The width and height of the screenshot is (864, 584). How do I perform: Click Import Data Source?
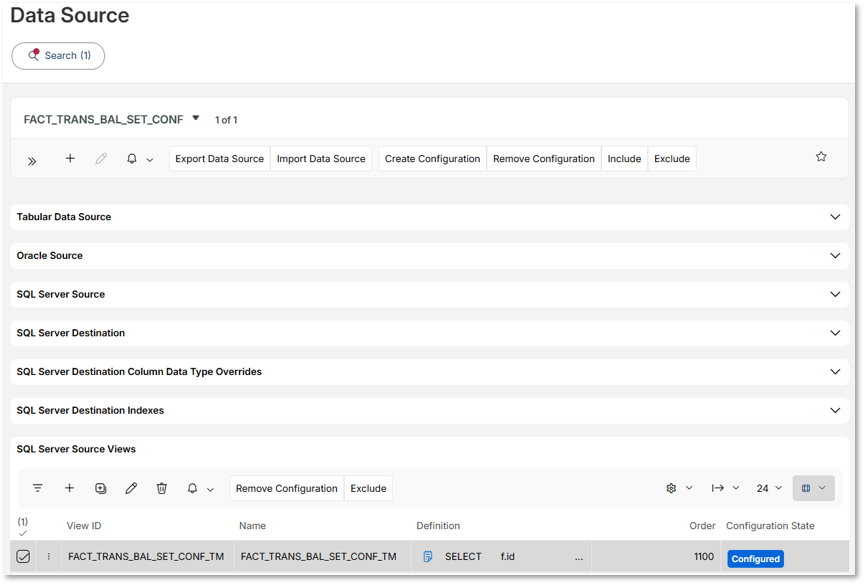321,159
